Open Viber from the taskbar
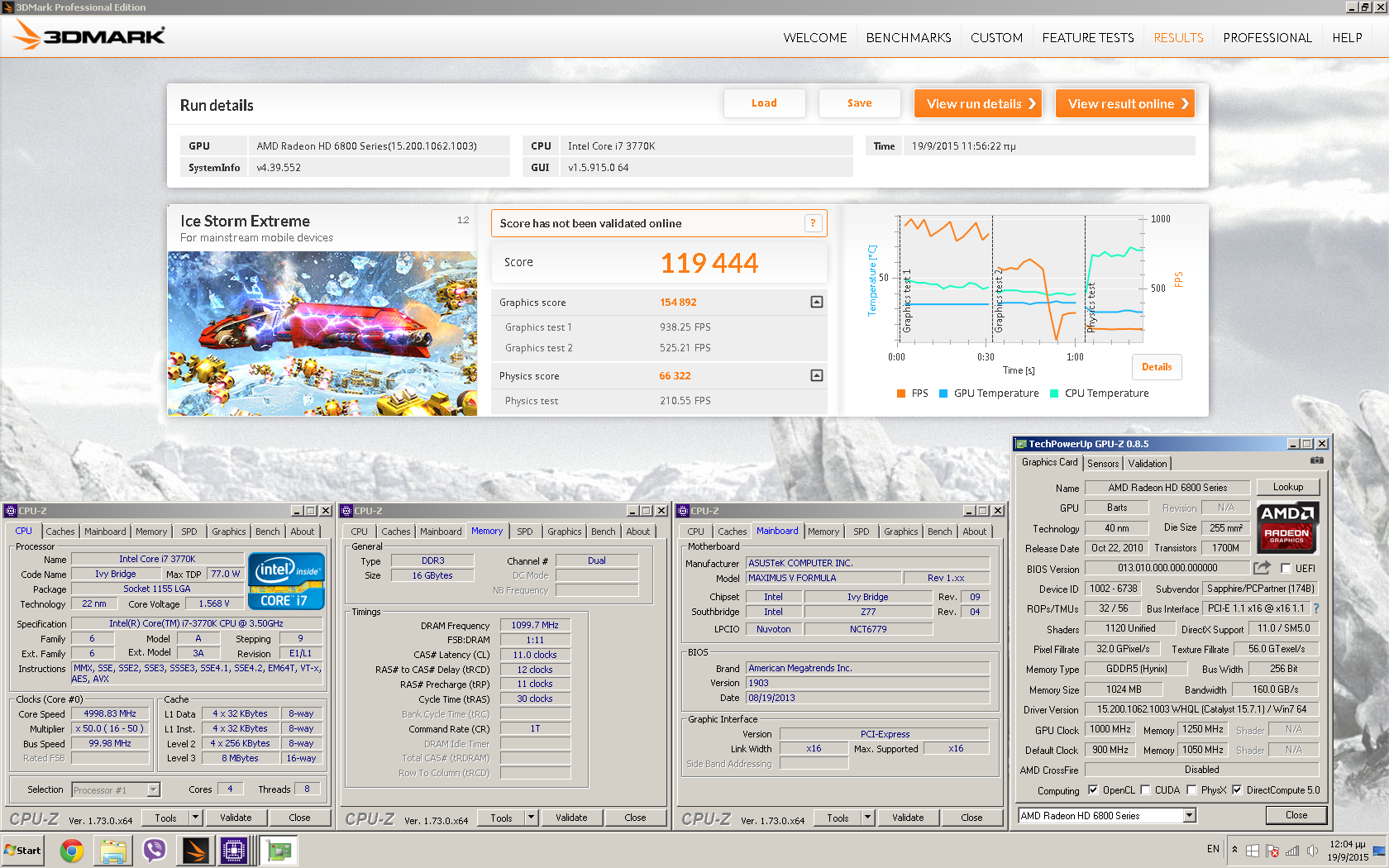 tap(155, 850)
